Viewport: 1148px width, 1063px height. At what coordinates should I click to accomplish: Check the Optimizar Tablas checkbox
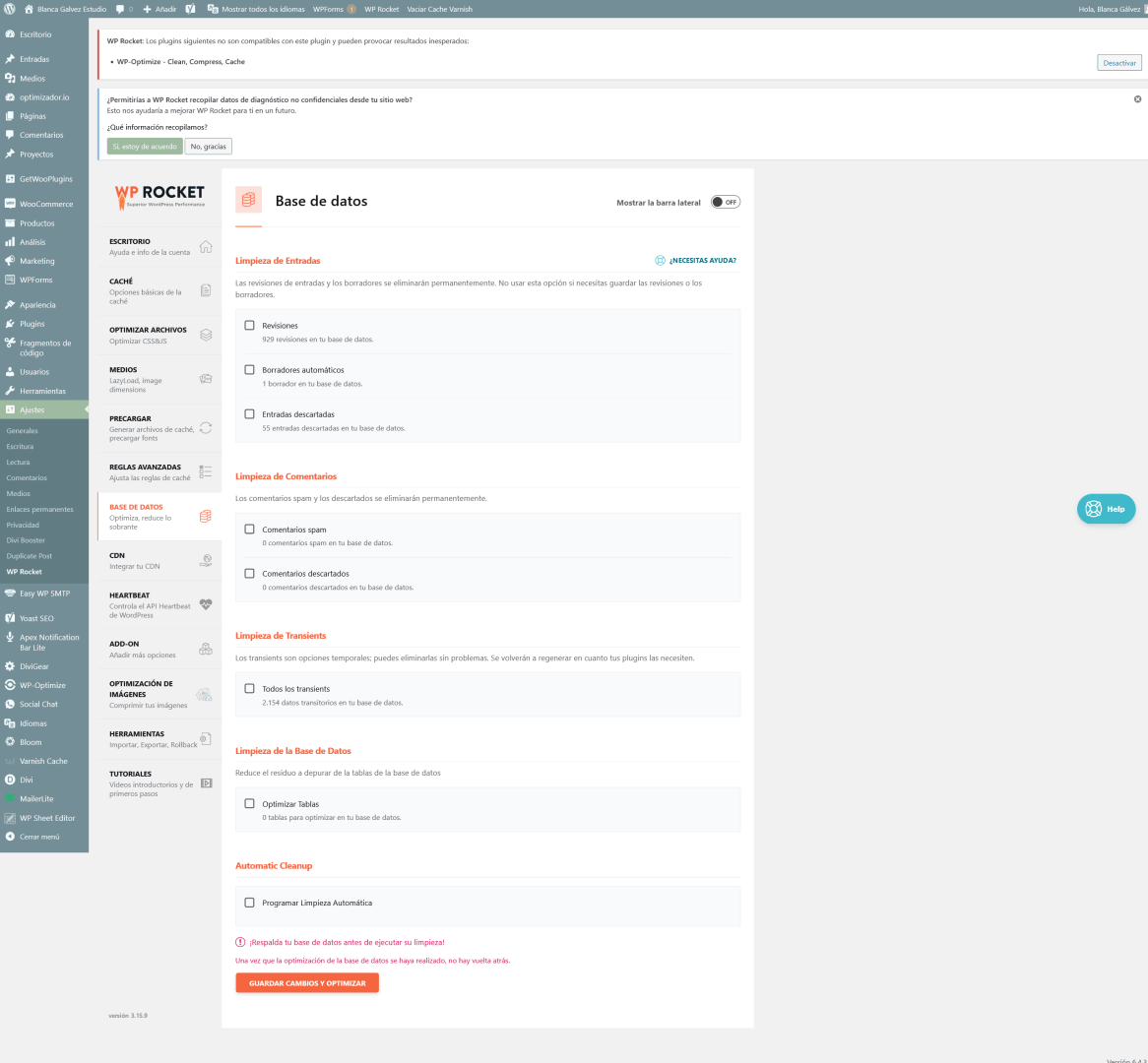250,803
